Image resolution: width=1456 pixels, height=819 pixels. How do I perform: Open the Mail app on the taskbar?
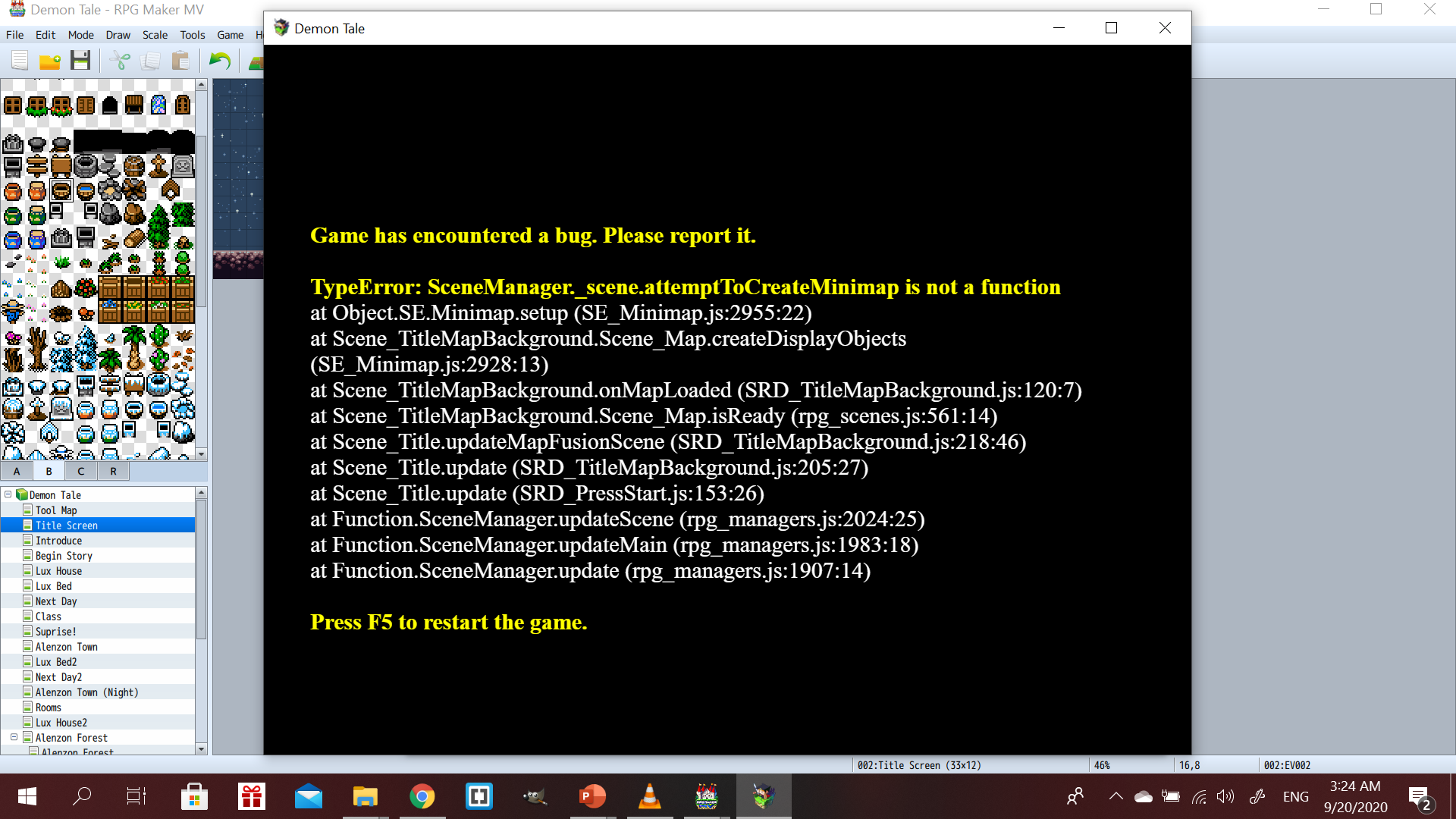(309, 796)
